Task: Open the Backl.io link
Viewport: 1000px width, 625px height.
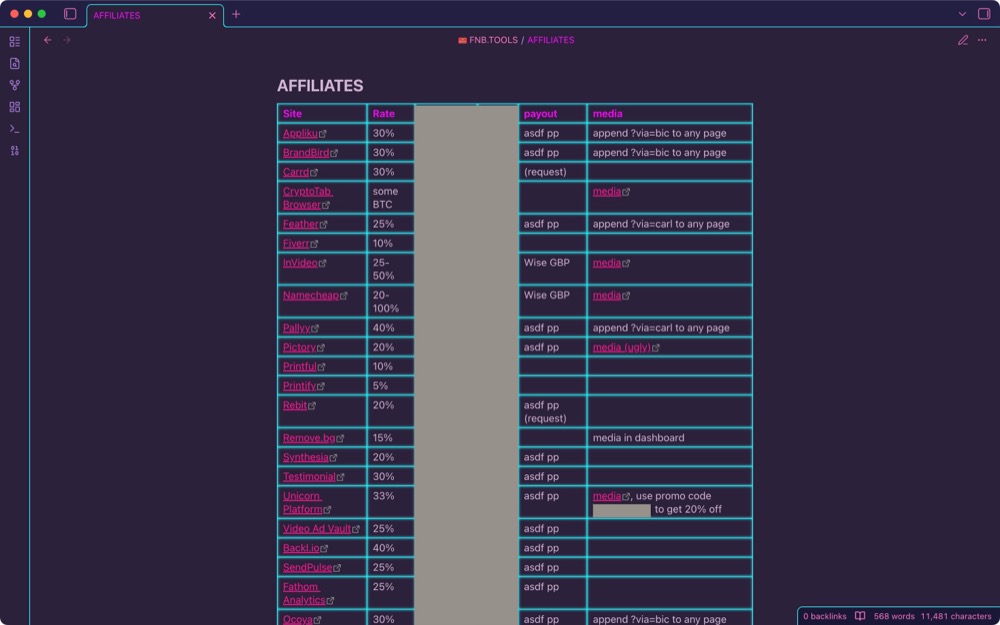Action: pyautogui.click(x=302, y=548)
